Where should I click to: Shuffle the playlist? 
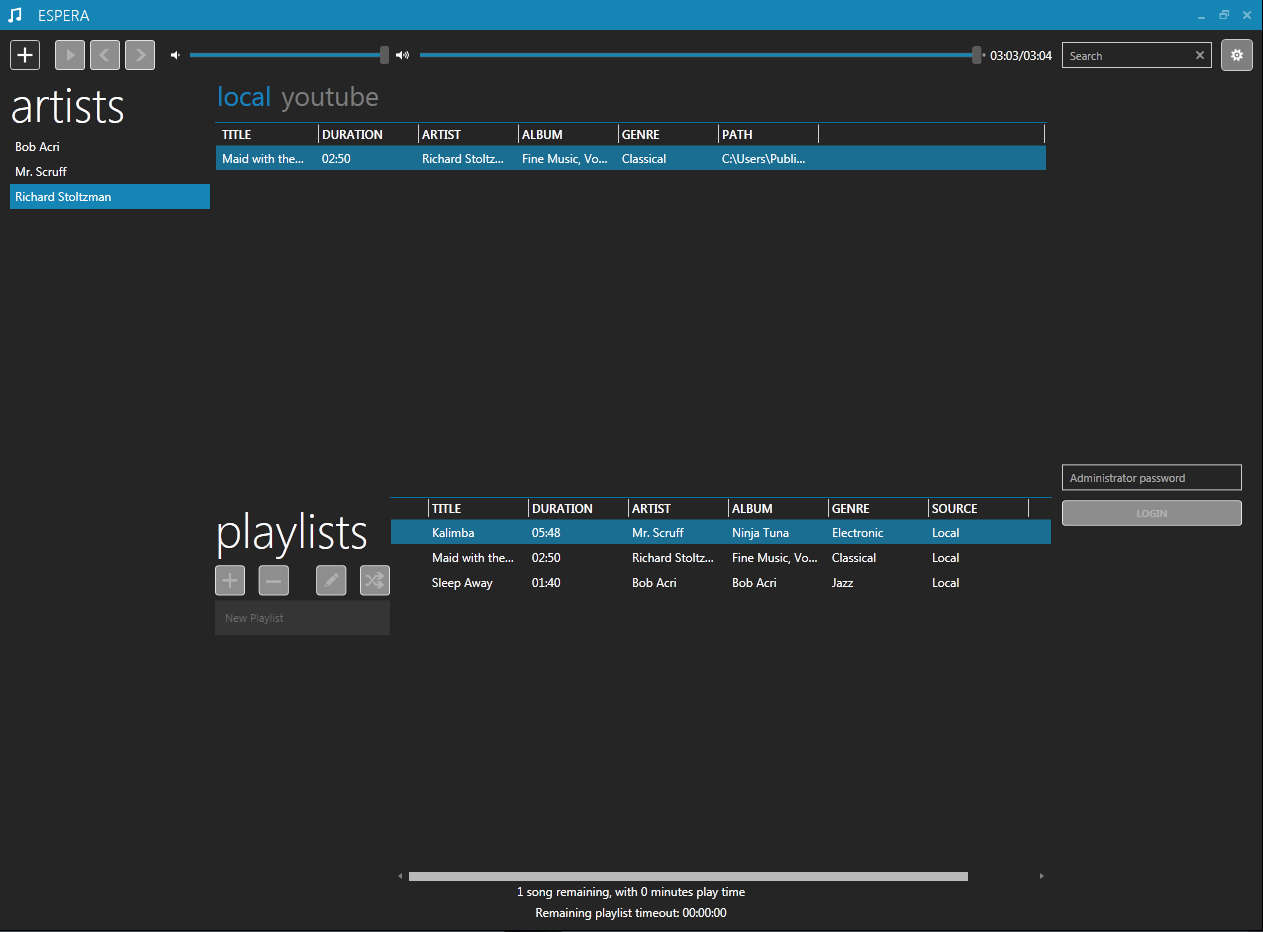point(375,581)
